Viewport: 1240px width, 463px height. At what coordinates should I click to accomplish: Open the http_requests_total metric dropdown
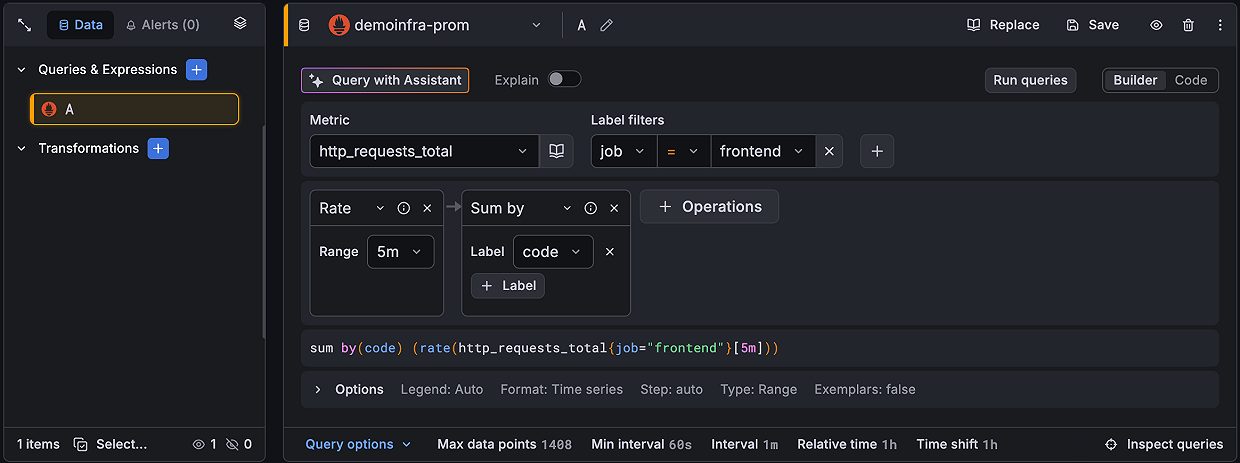424,151
